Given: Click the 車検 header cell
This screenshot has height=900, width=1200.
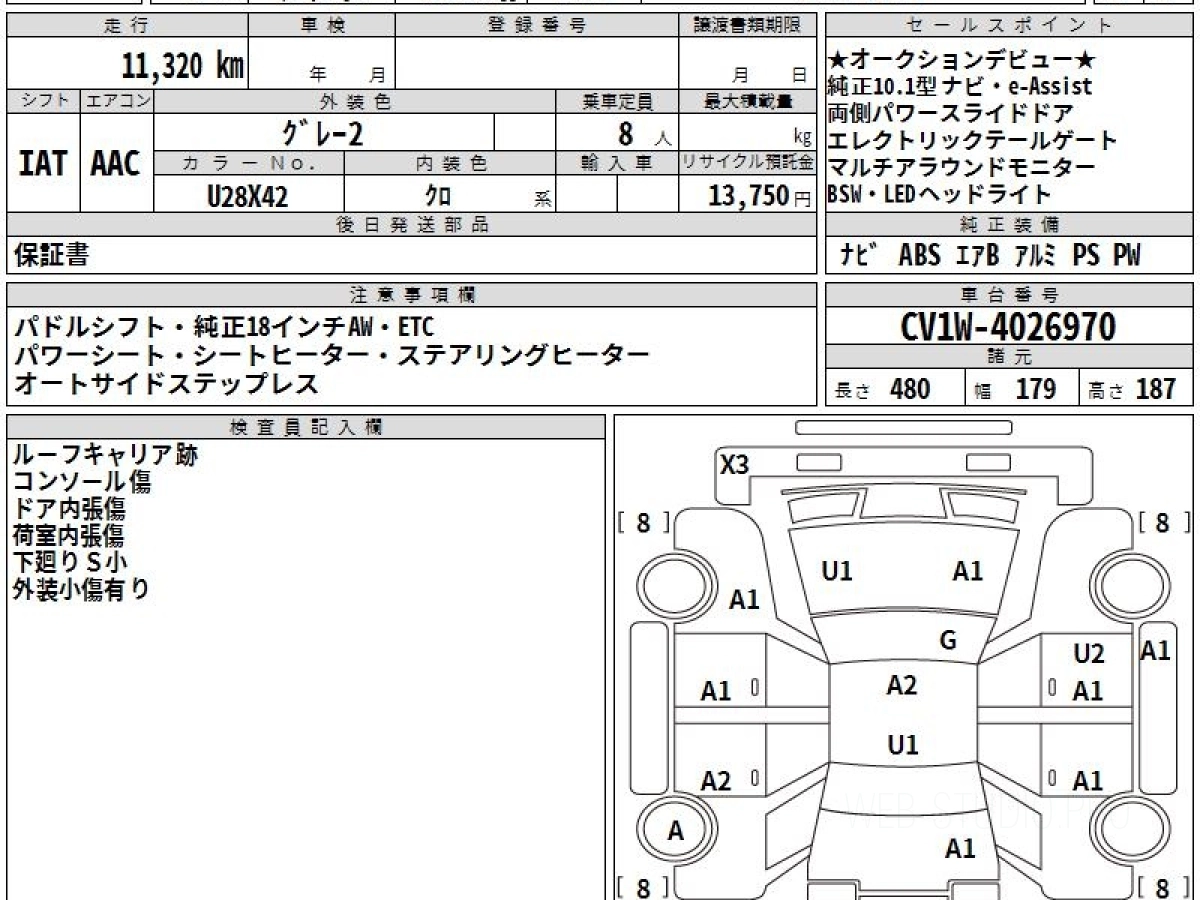Looking at the screenshot, I should [322, 26].
